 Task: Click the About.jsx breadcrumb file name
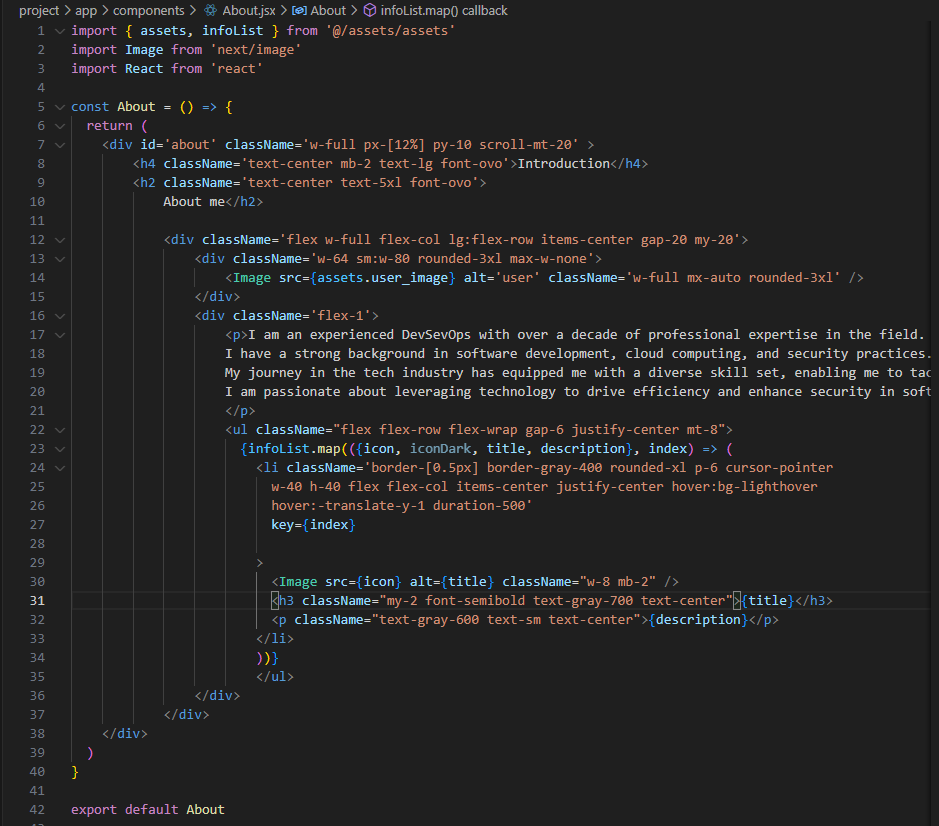[249, 11]
